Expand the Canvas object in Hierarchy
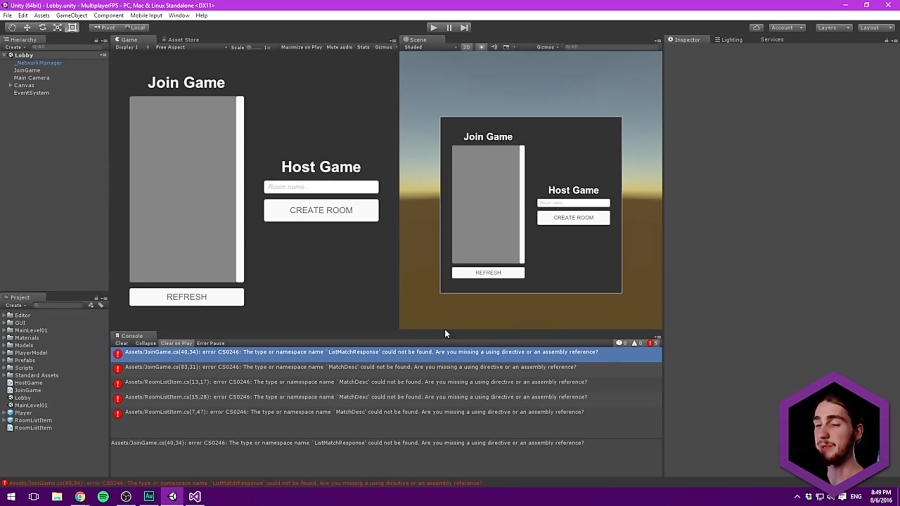 [x=10, y=85]
